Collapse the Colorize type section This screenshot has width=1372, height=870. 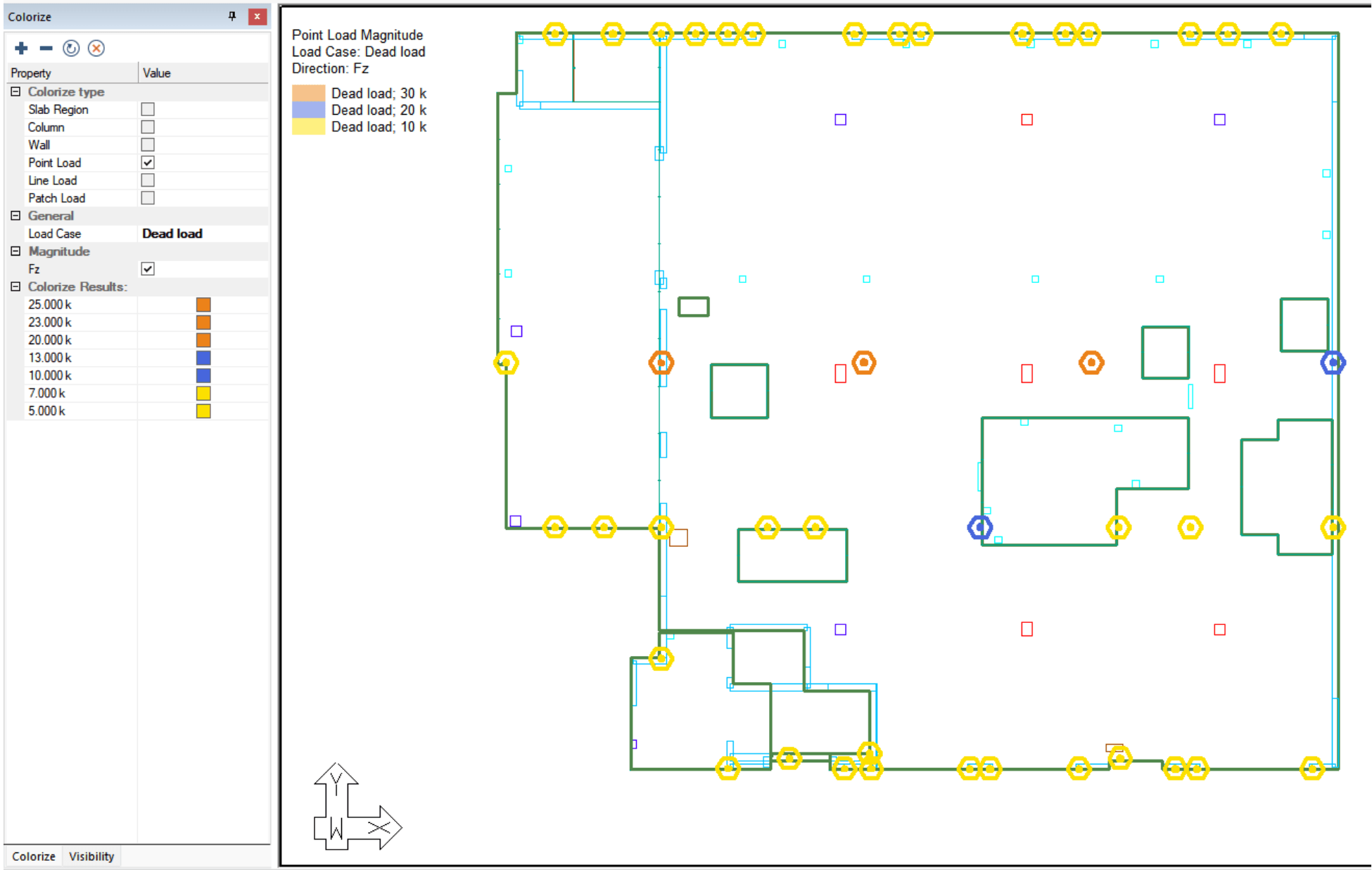pyautogui.click(x=15, y=92)
